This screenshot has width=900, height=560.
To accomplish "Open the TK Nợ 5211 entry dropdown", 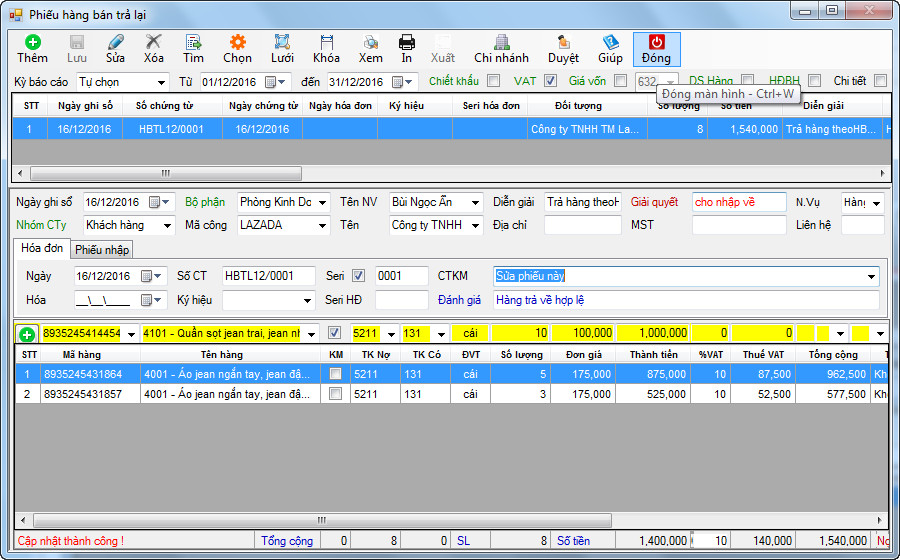I will (x=391, y=333).
